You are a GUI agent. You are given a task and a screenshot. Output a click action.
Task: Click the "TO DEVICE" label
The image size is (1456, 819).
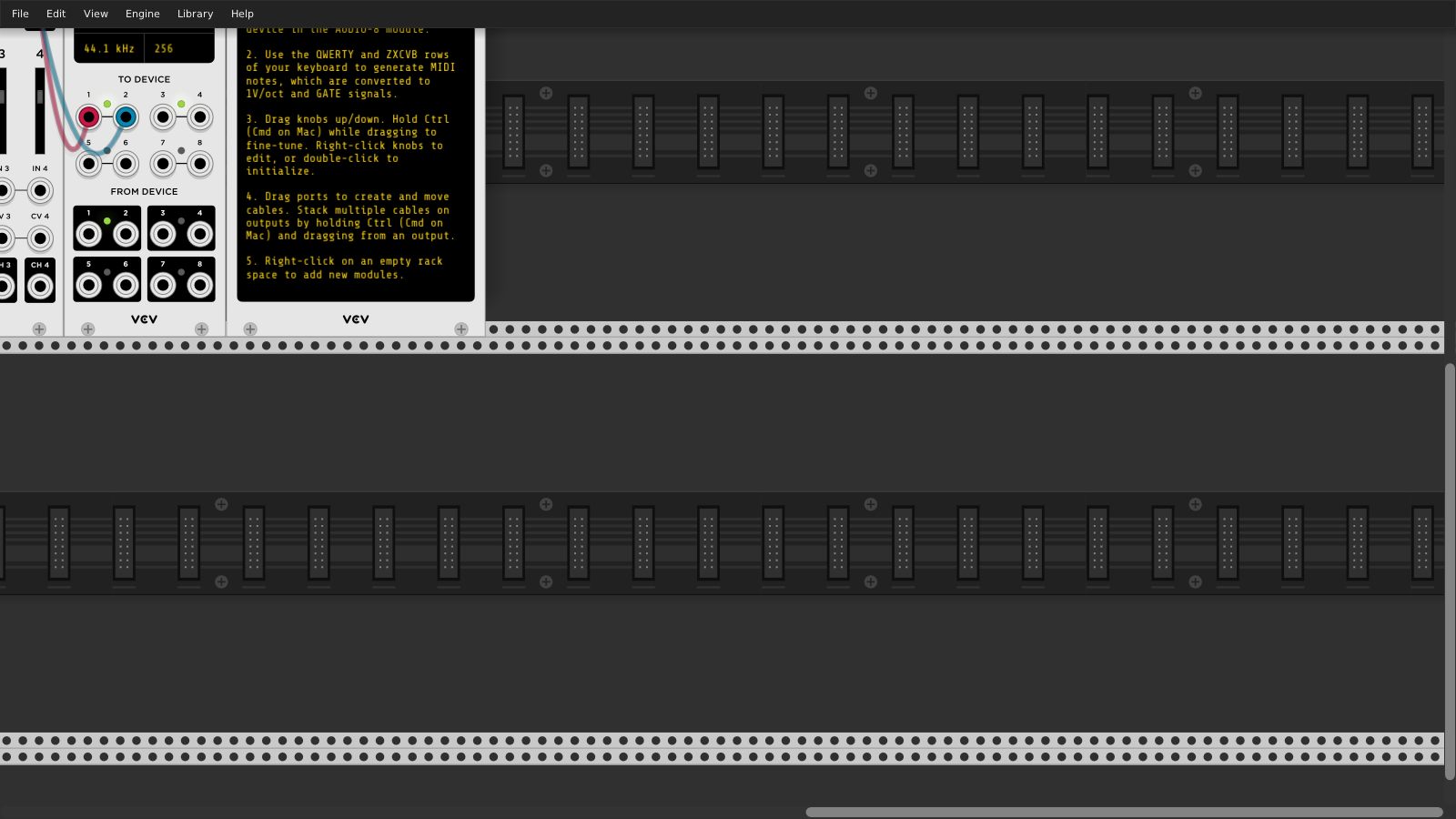pyautogui.click(x=144, y=79)
